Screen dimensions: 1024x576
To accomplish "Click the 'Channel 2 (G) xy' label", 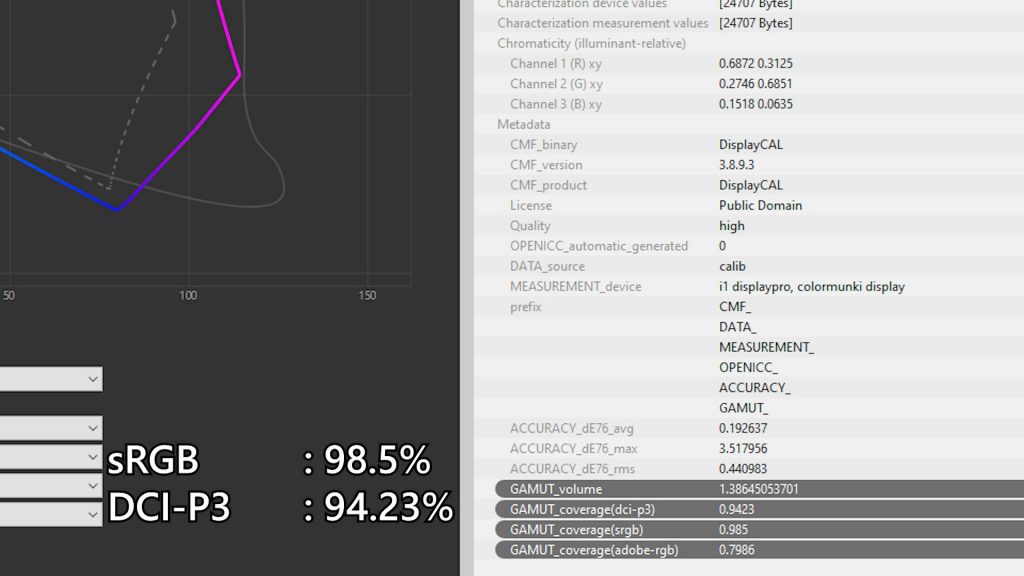I will click(x=556, y=84).
